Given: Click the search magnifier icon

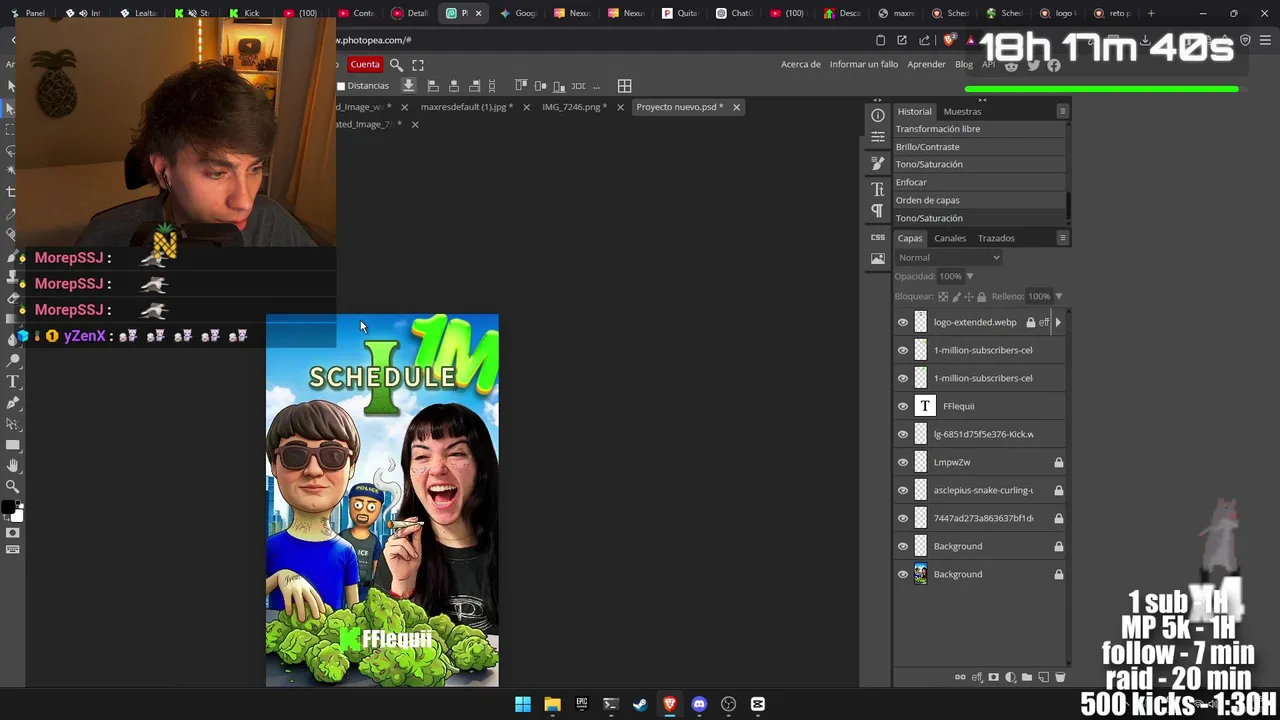Looking at the screenshot, I should coord(396,64).
